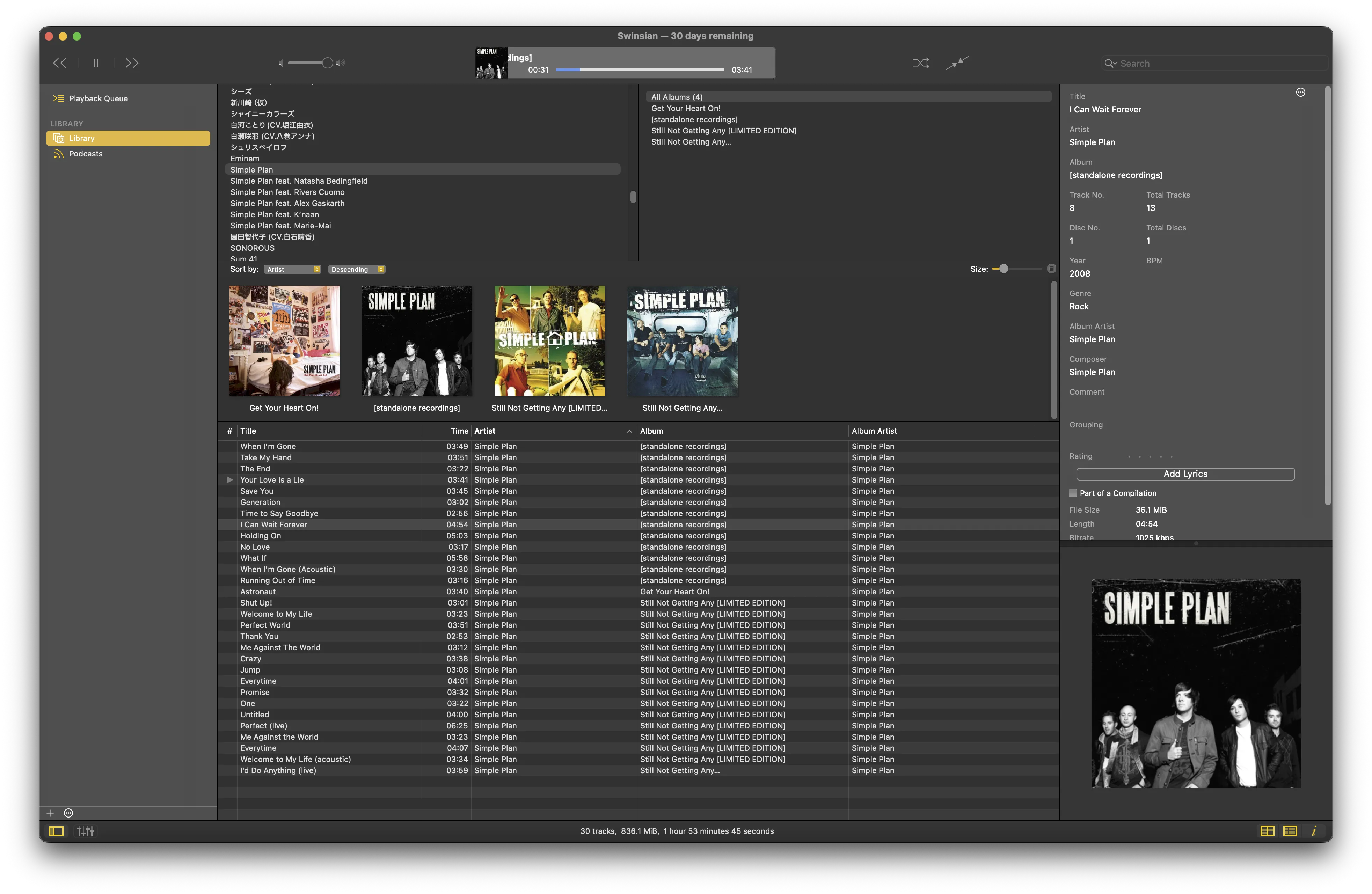Viewport: 1372px width, 894px height.
Task: Click the loud volume speaker icon
Action: click(340, 63)
